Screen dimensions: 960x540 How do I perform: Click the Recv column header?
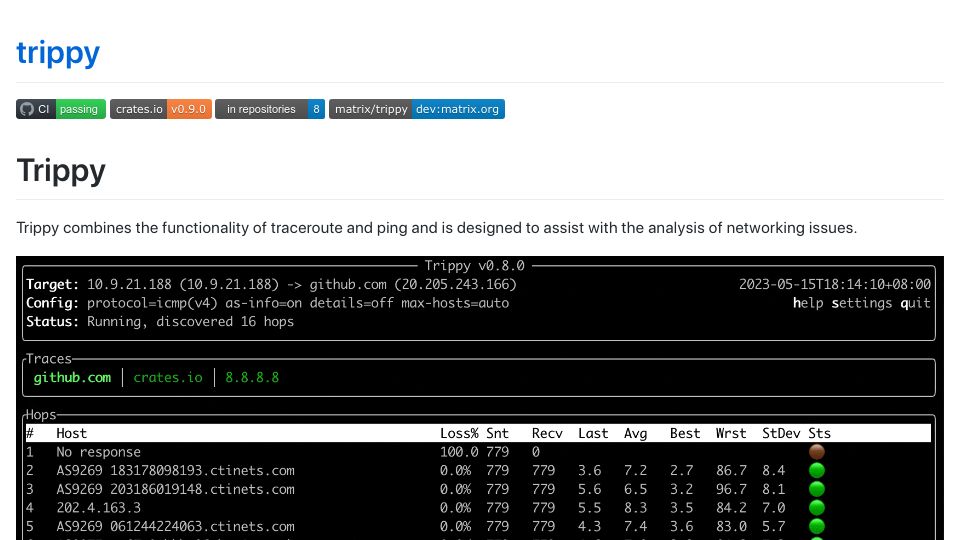[547, 433]
